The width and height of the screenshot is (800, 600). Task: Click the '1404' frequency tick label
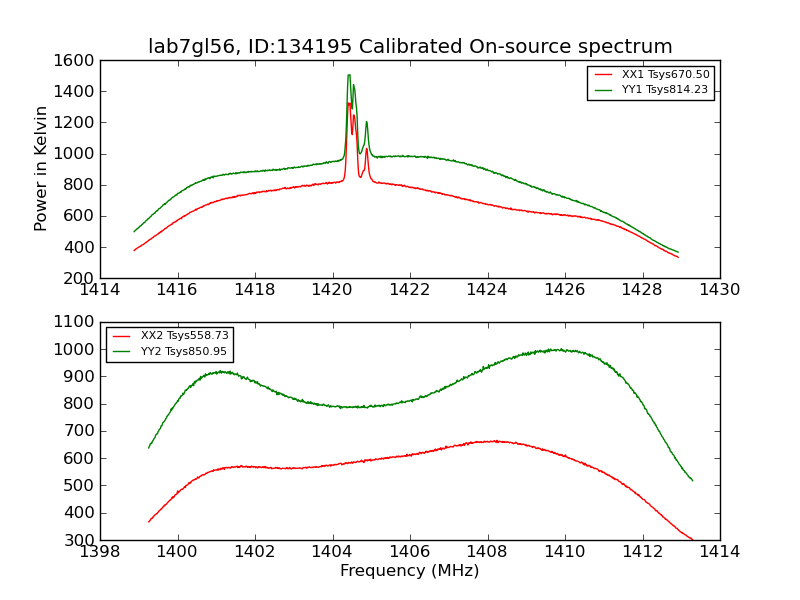pyautogui.click(x=332, y=552)
